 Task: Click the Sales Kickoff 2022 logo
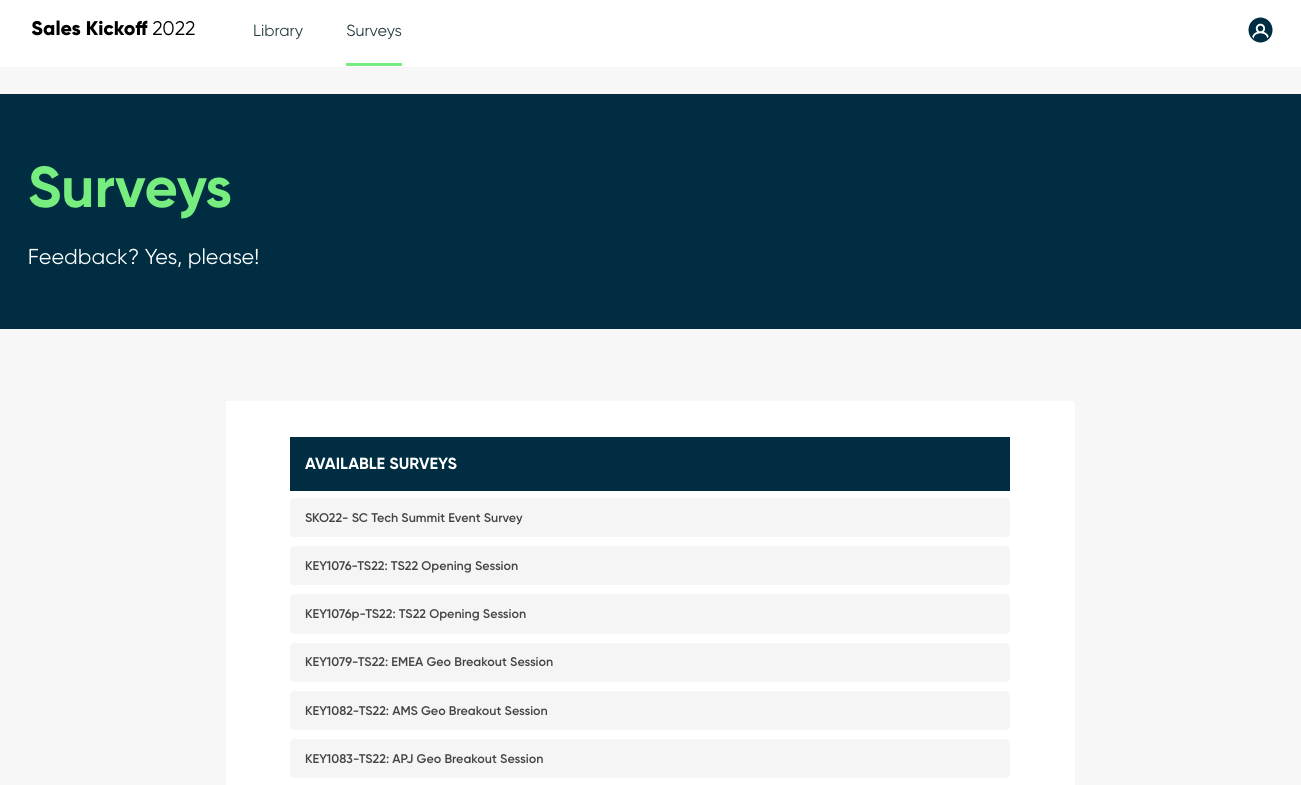pos(113,29)
